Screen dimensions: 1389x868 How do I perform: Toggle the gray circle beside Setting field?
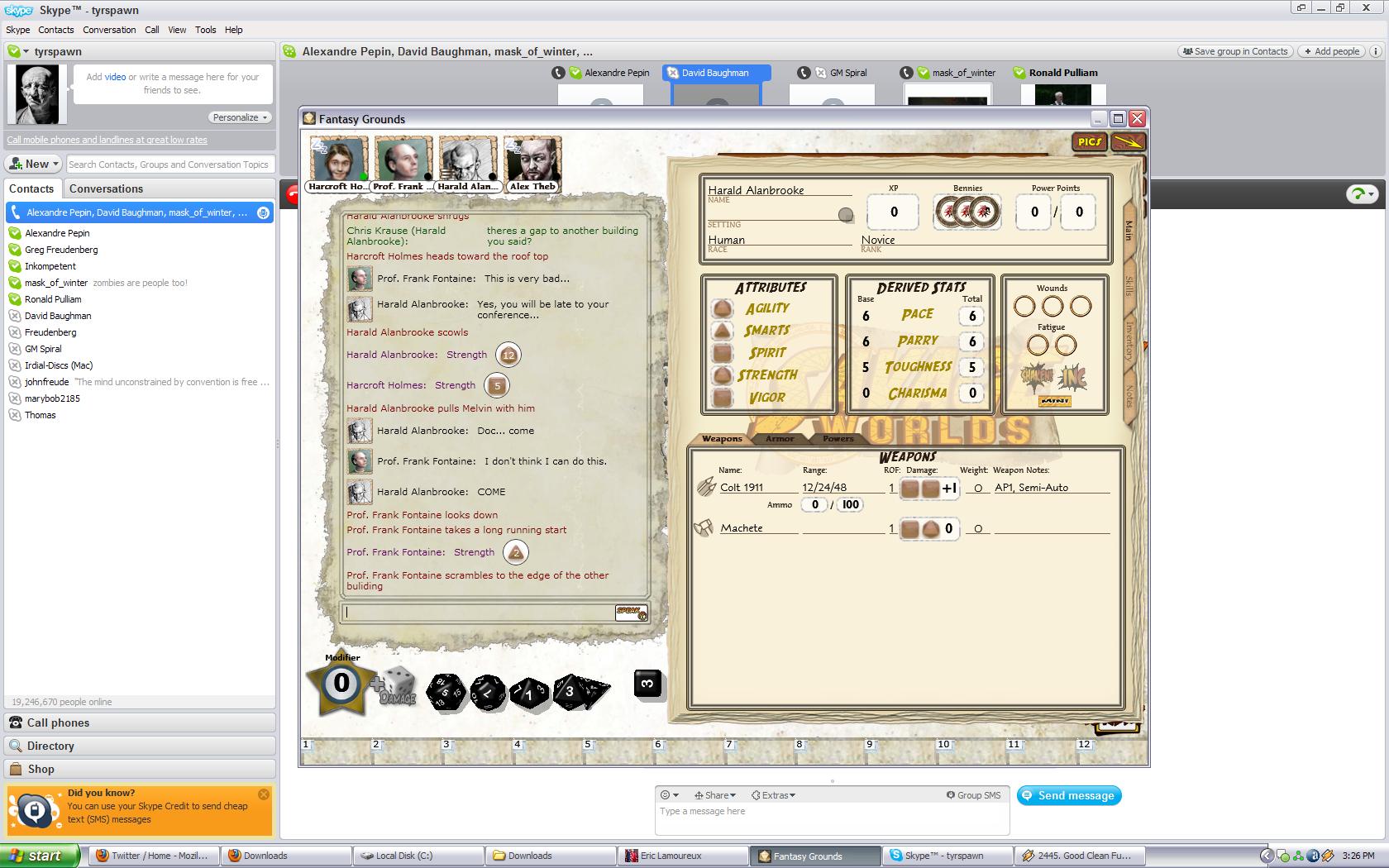pos(845,215)
